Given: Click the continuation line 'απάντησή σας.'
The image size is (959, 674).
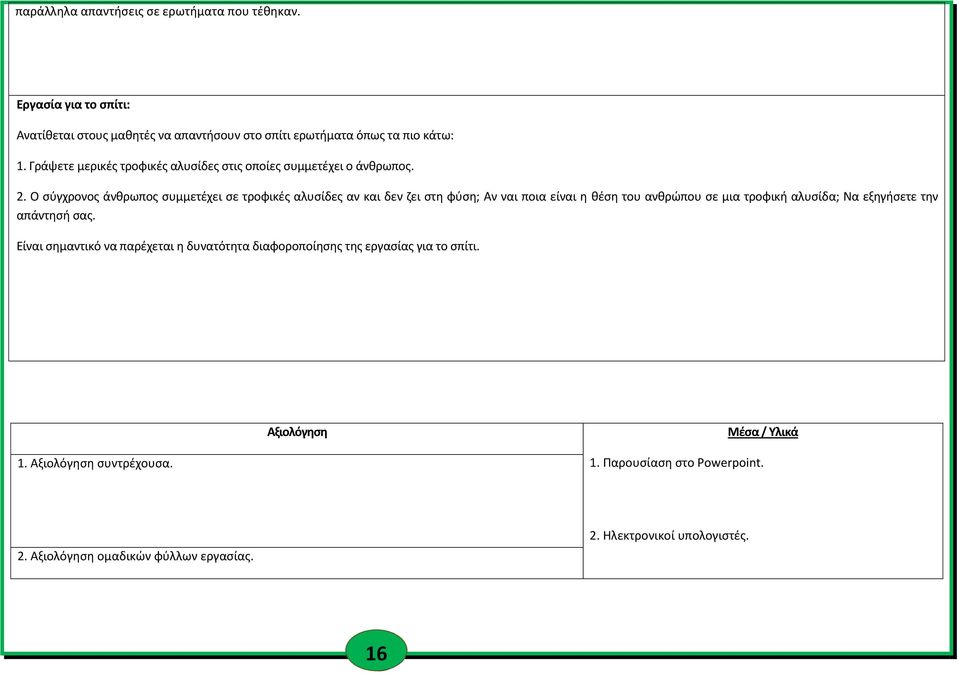Looking at the screenshot, I should tap(56, 216).
